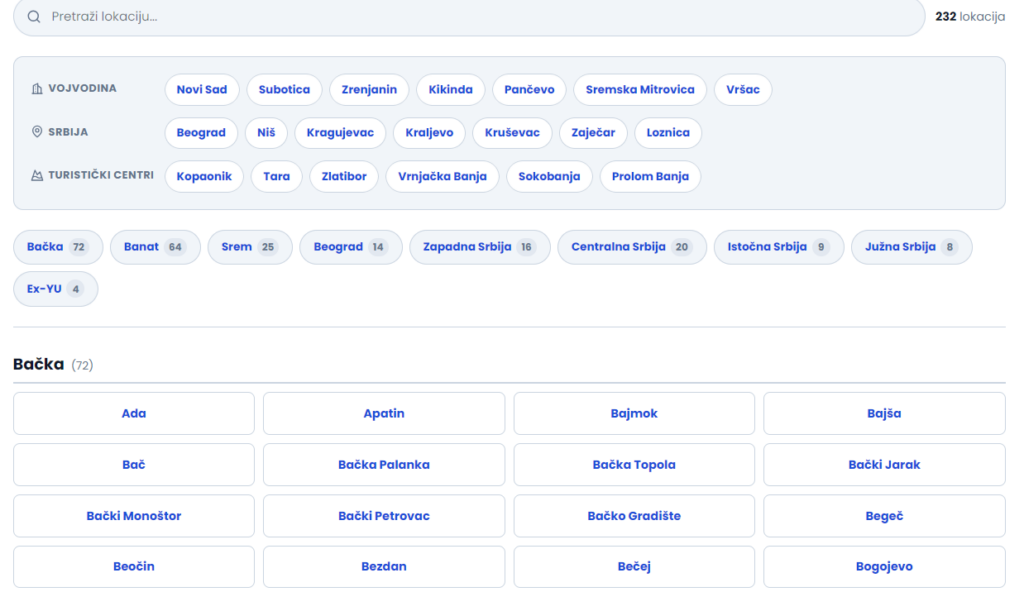Choose the Bečej location tile

click(634, 567)
